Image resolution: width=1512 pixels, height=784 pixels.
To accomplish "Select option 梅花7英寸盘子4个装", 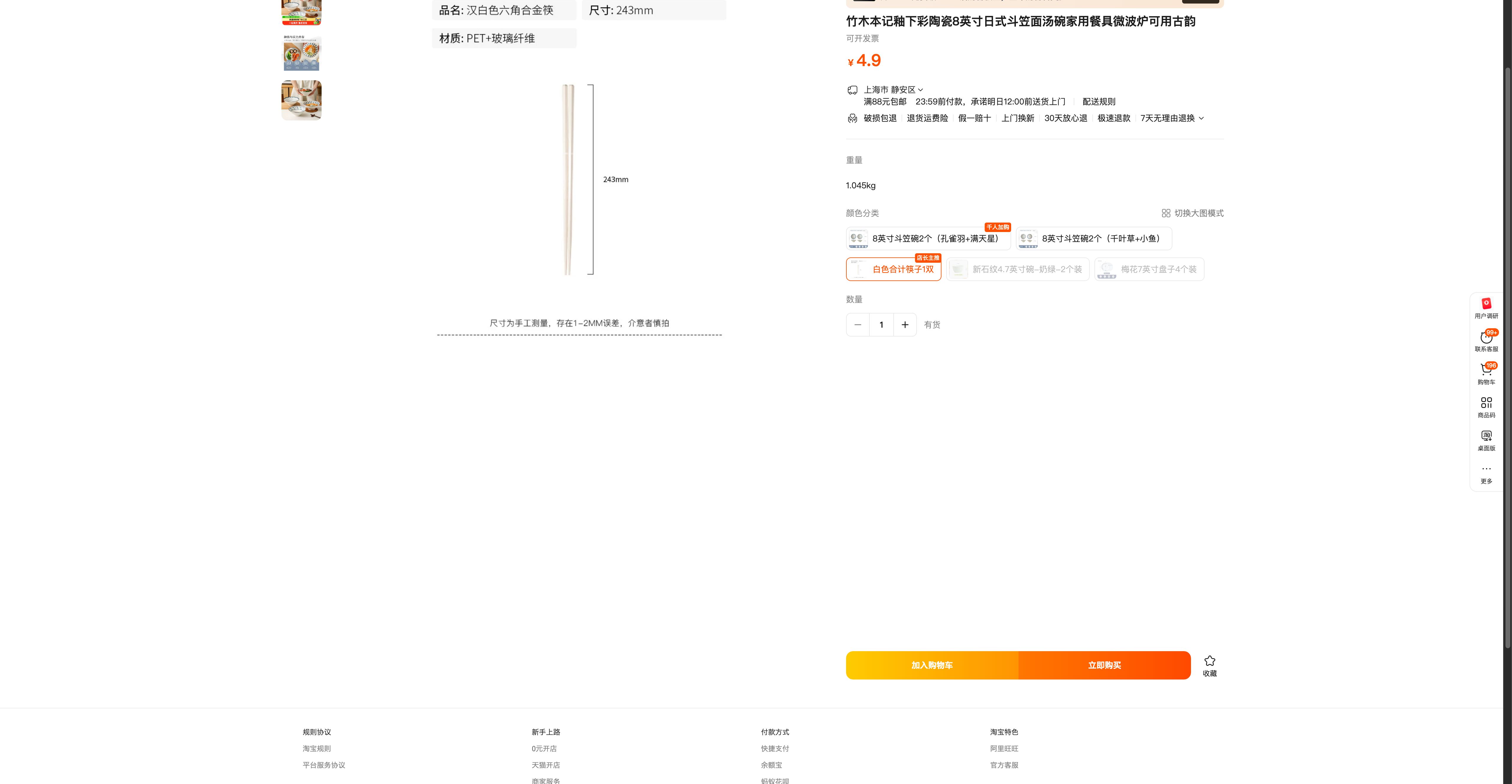I will [1149, 269].
